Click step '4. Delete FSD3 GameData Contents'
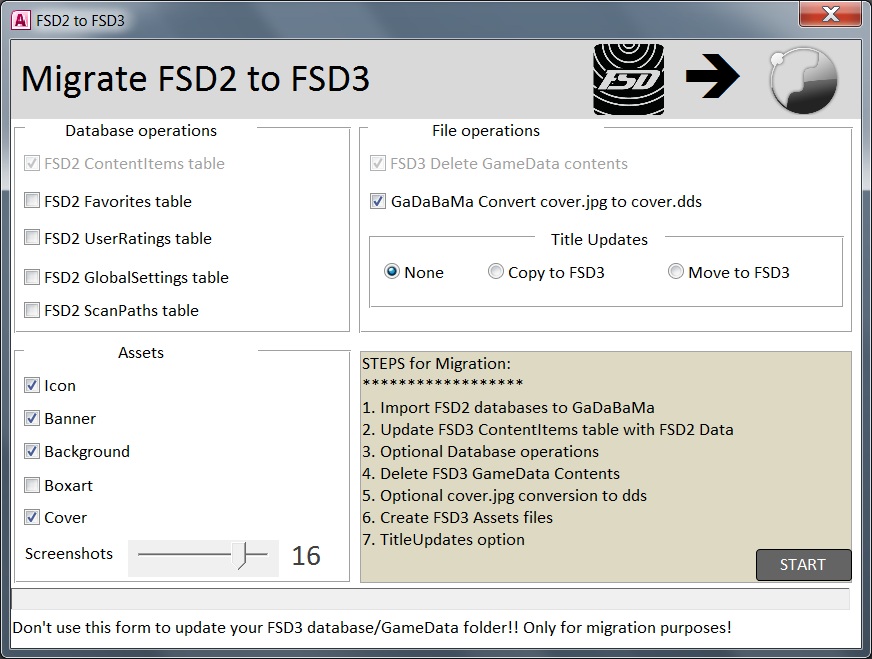This screenshot has height=659, width=872. pos(491,474)
